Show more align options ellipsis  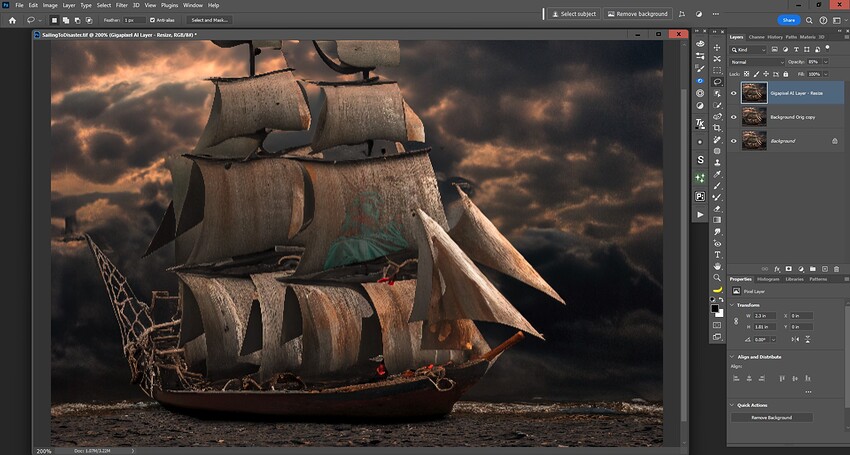808,392
